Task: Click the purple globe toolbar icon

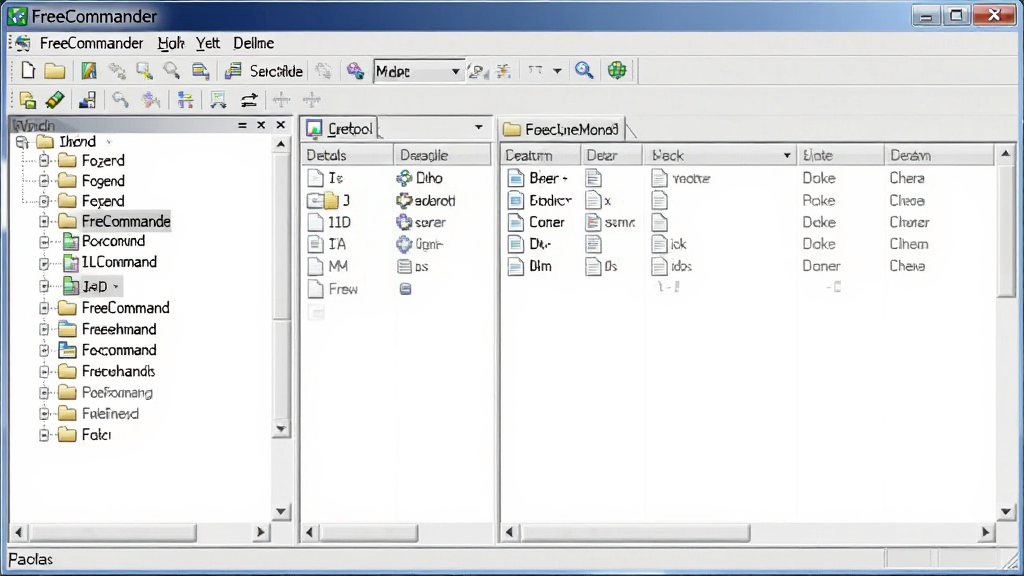Action: coord(355,71)
